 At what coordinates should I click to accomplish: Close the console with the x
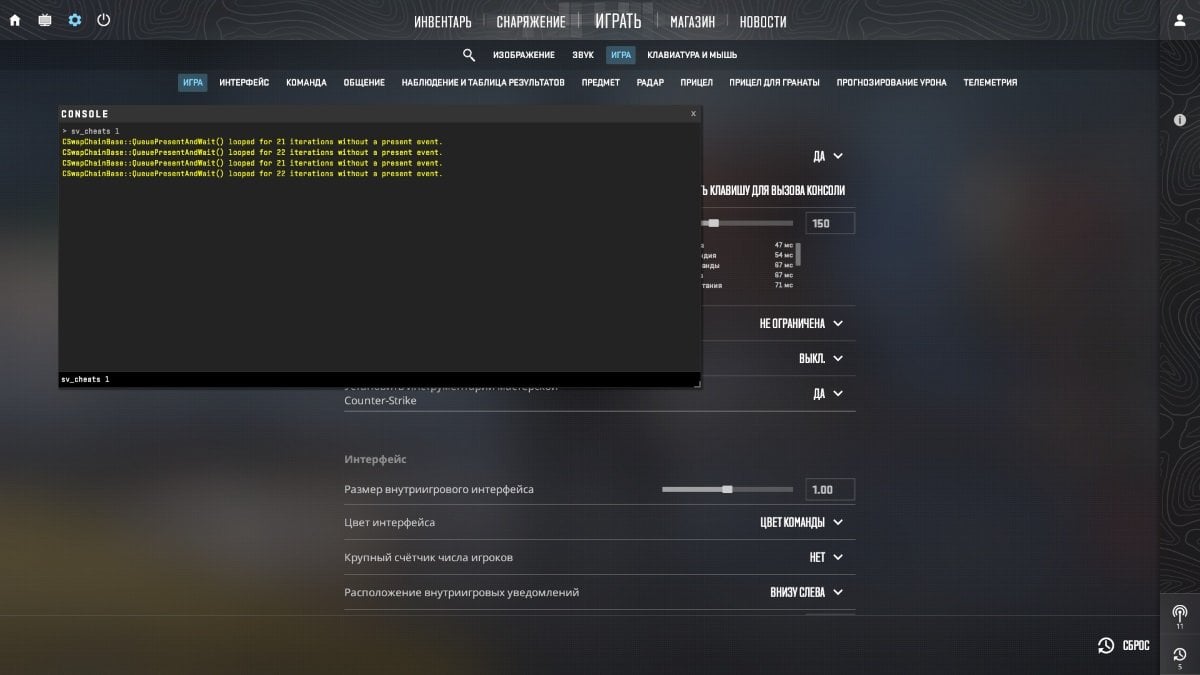693,114
